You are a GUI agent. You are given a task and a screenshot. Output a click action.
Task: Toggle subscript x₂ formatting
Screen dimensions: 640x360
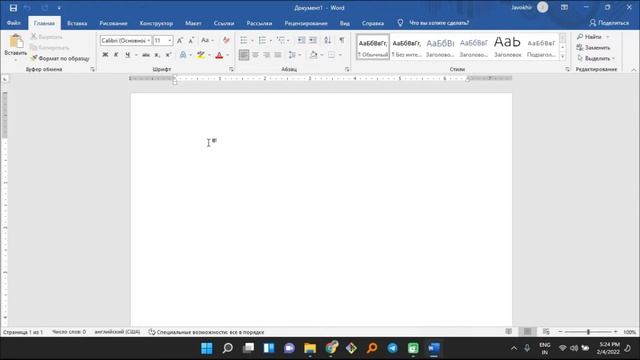pos(157,55)
